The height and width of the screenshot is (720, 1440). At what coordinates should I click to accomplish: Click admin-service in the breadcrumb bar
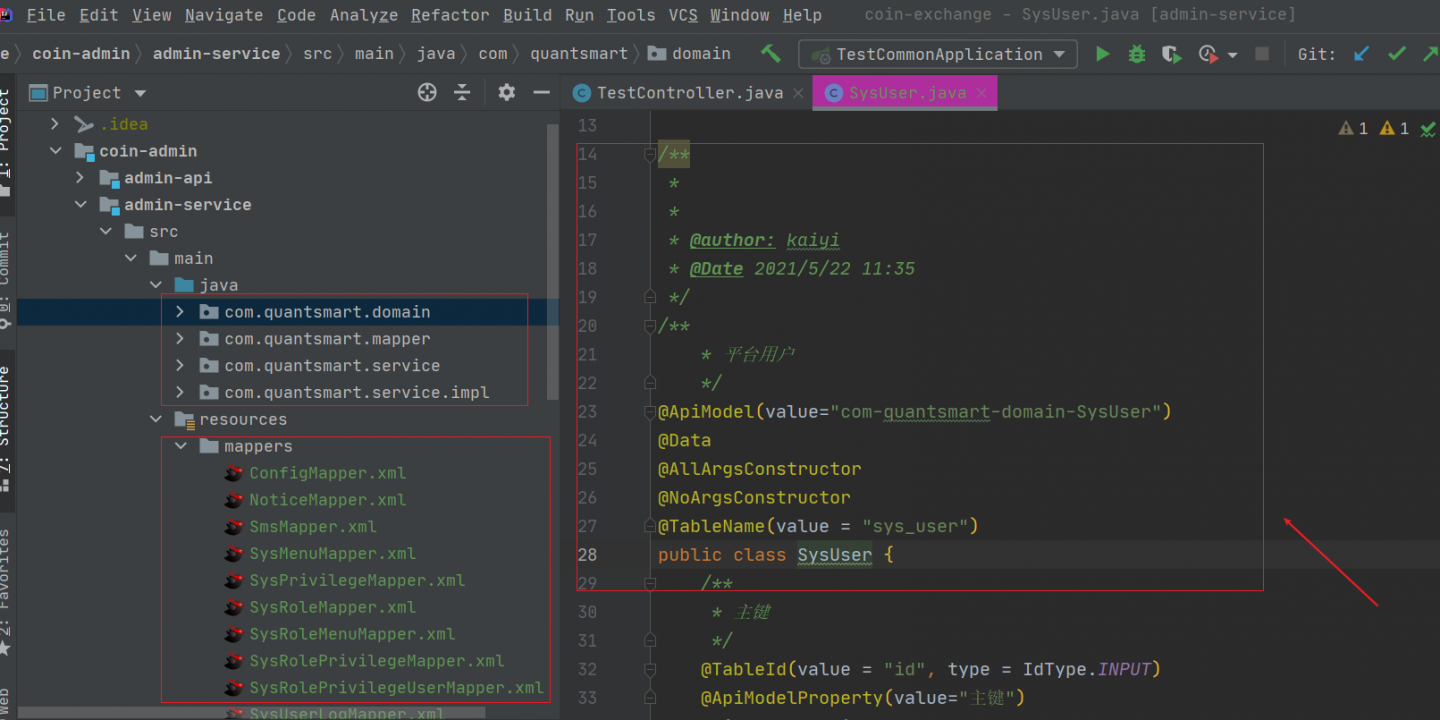[216, 54]
